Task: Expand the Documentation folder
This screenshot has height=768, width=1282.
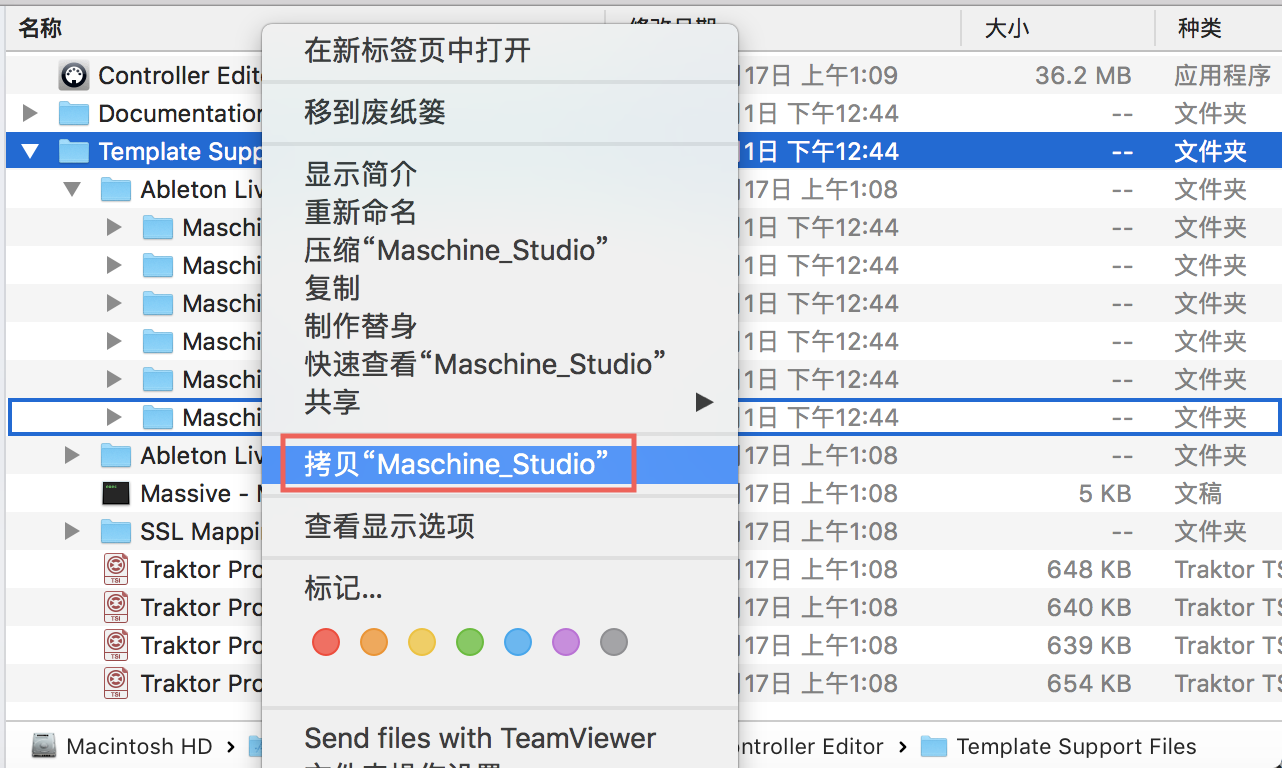Action: tap(30, 113)
